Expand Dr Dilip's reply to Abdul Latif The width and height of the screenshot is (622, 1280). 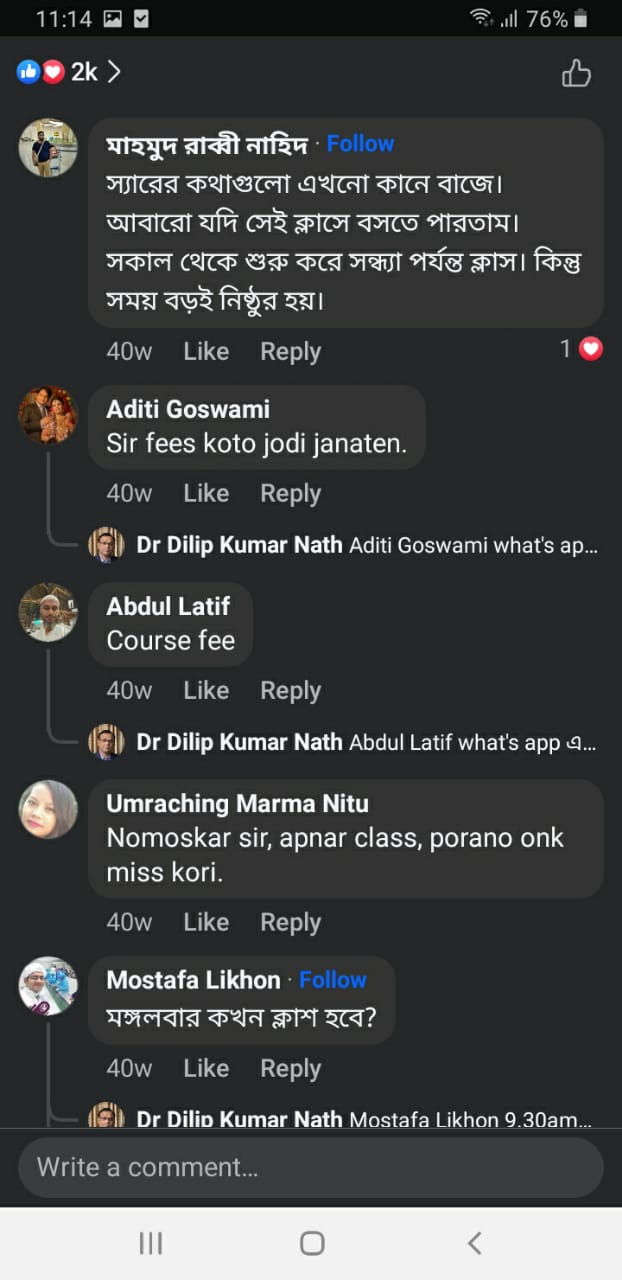365,743
